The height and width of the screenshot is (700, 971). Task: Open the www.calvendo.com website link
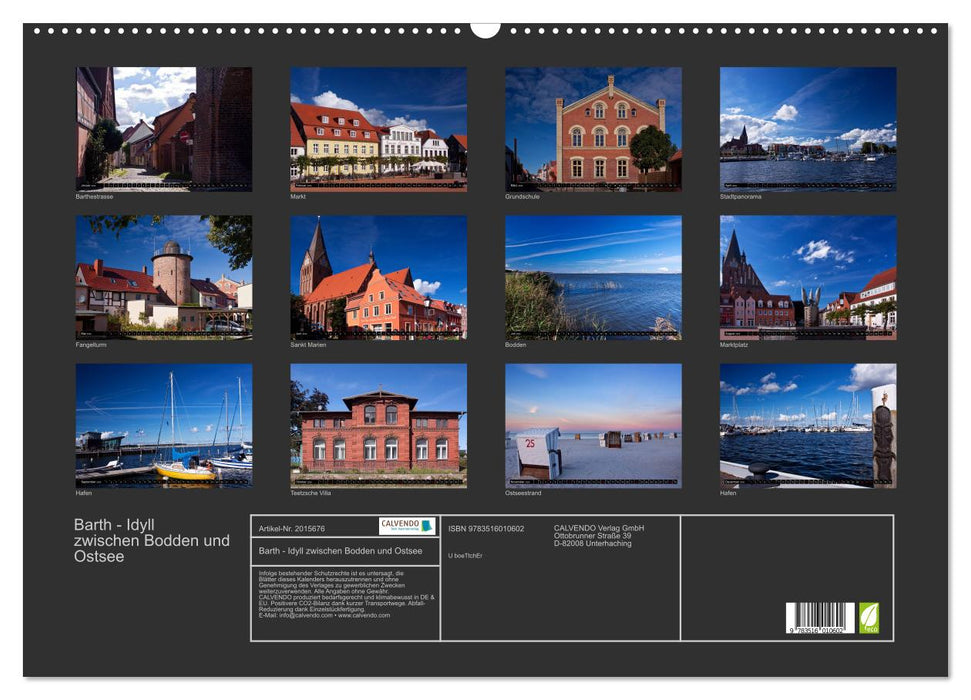pyautogui.click(x=363, y=615)
